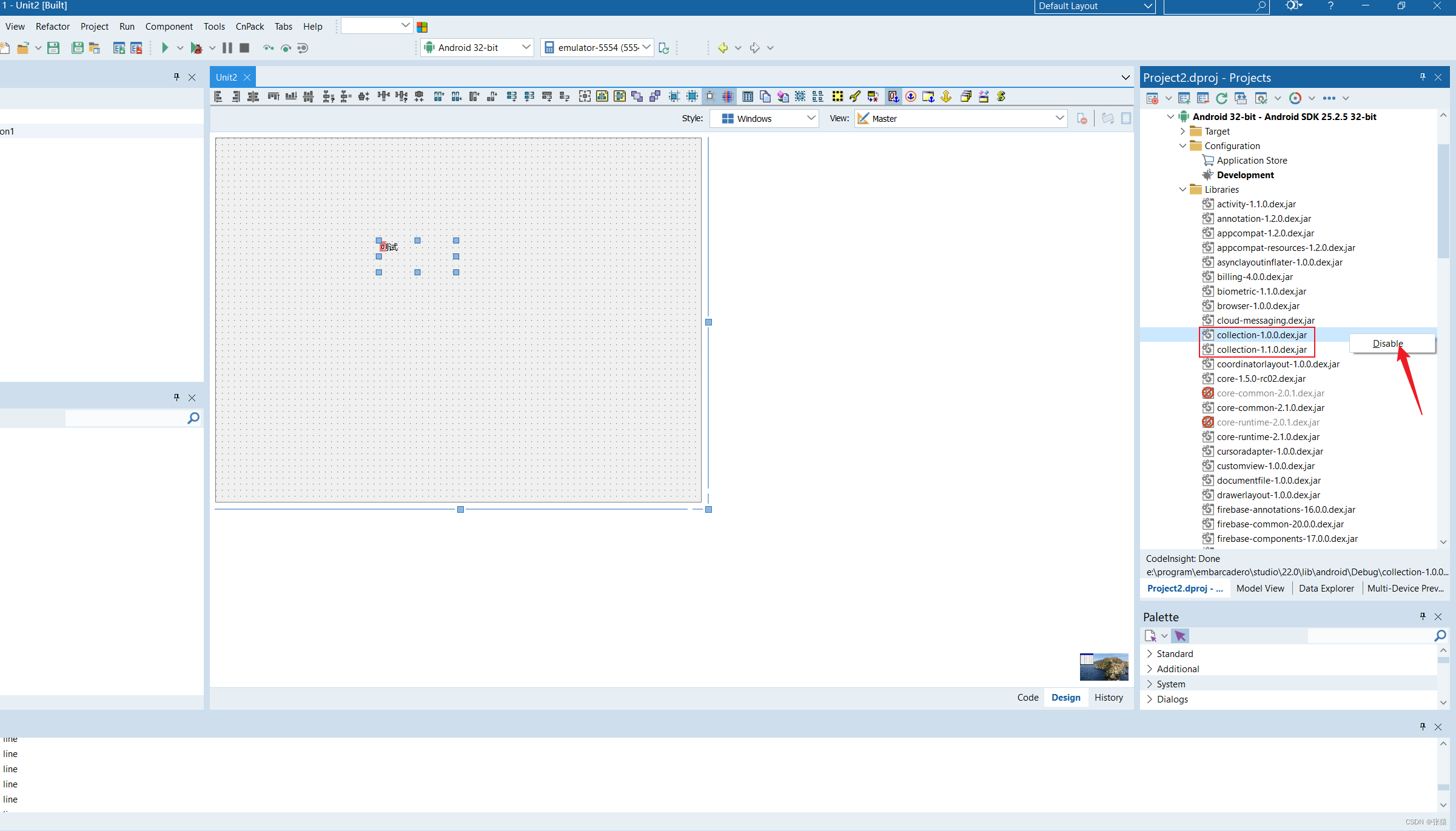
Task: Click the Stop square icon
Action: [x=244, y=48]
